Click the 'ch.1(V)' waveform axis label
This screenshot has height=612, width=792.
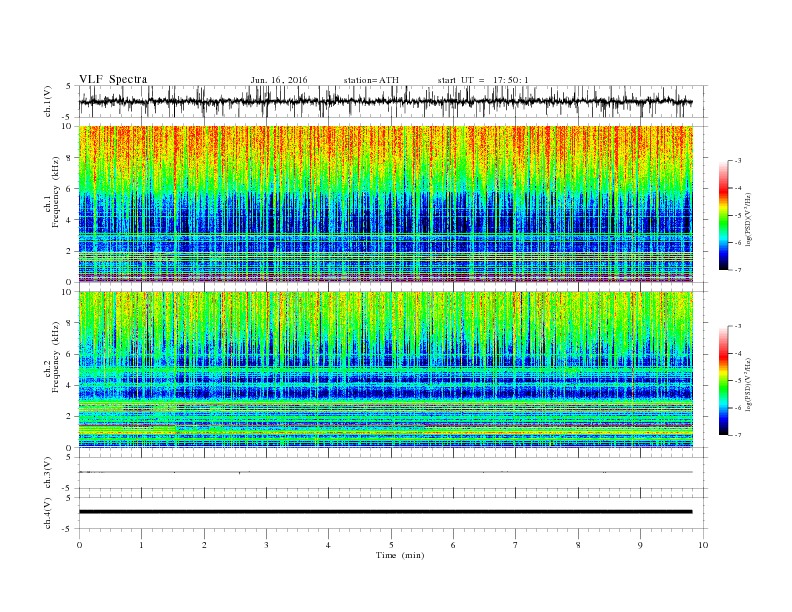click(x=48, y=101)
